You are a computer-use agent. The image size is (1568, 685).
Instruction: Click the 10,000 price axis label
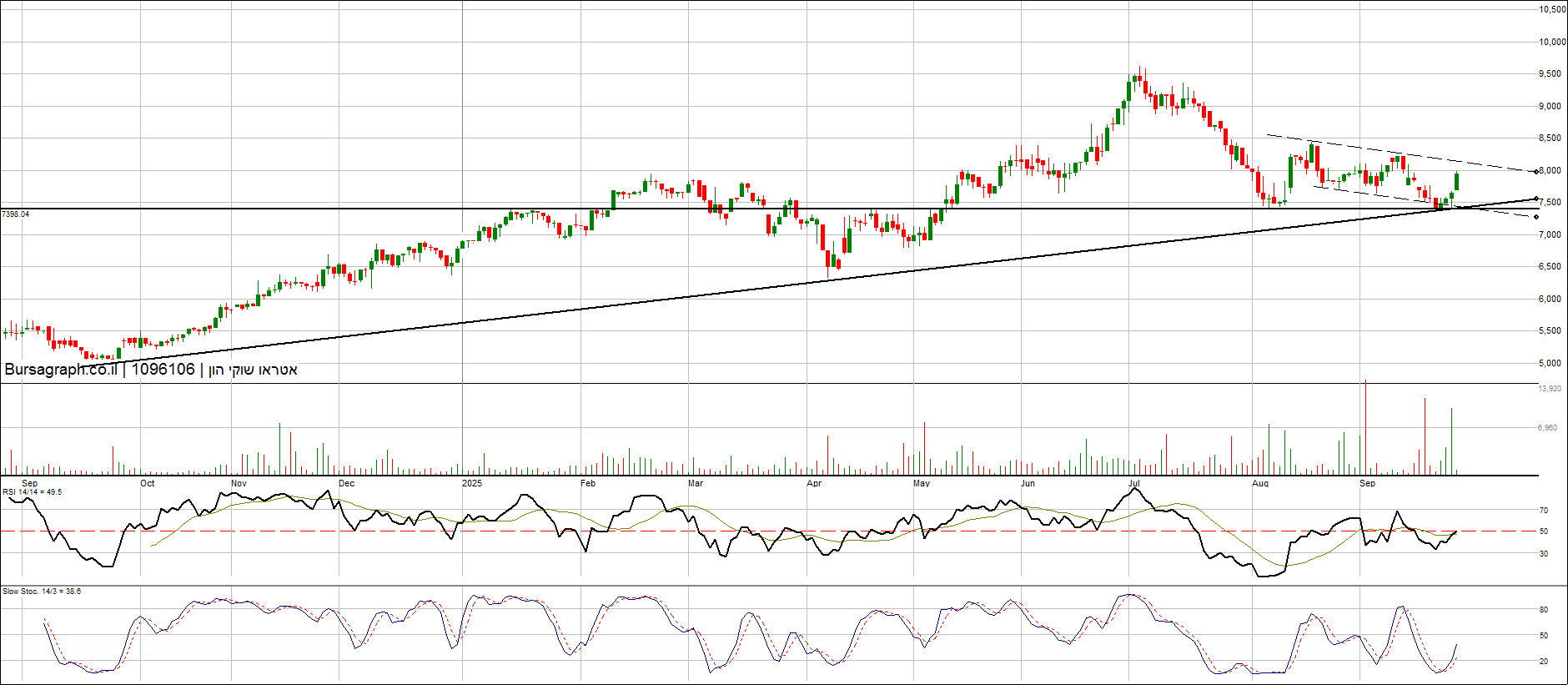click(x=1552, y=42)
